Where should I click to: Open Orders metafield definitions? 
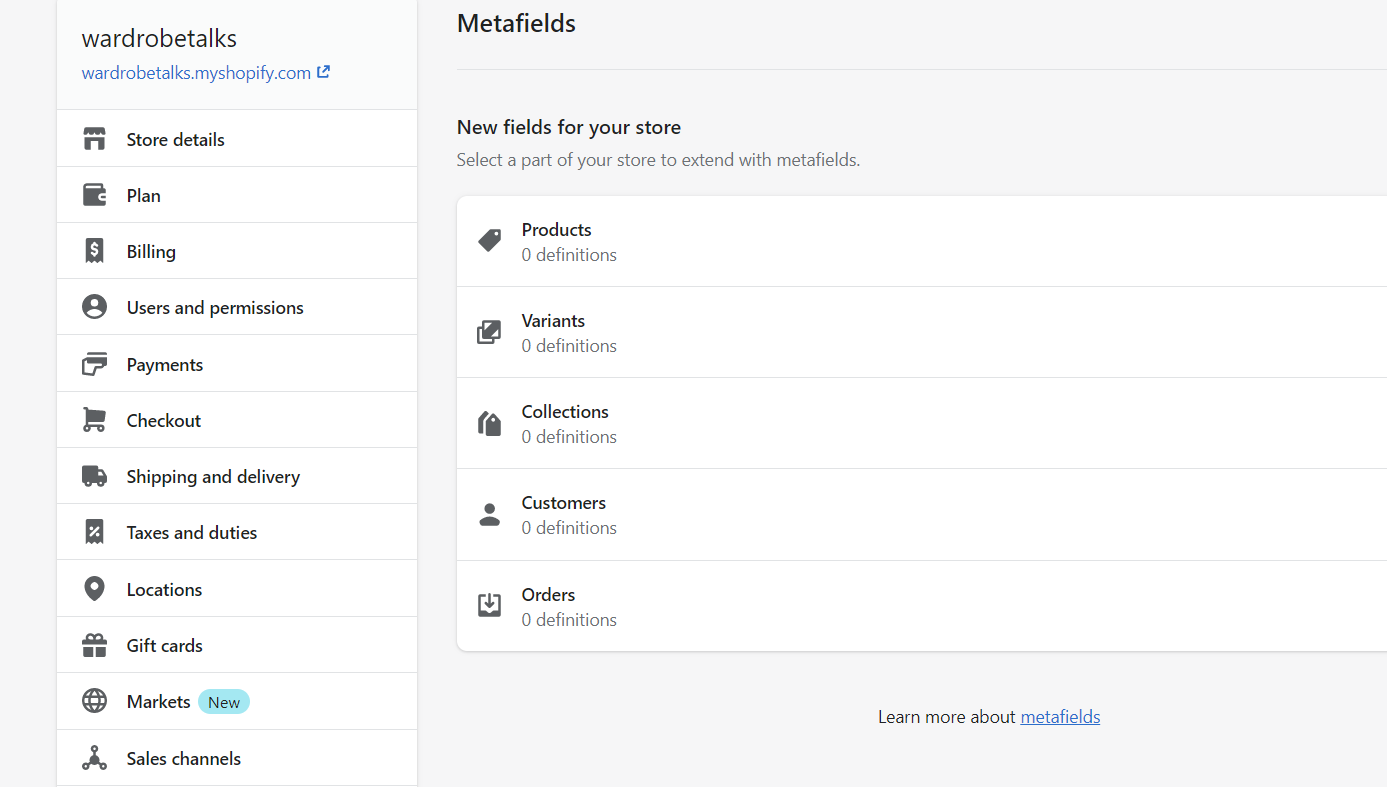[x=922, y=606]
